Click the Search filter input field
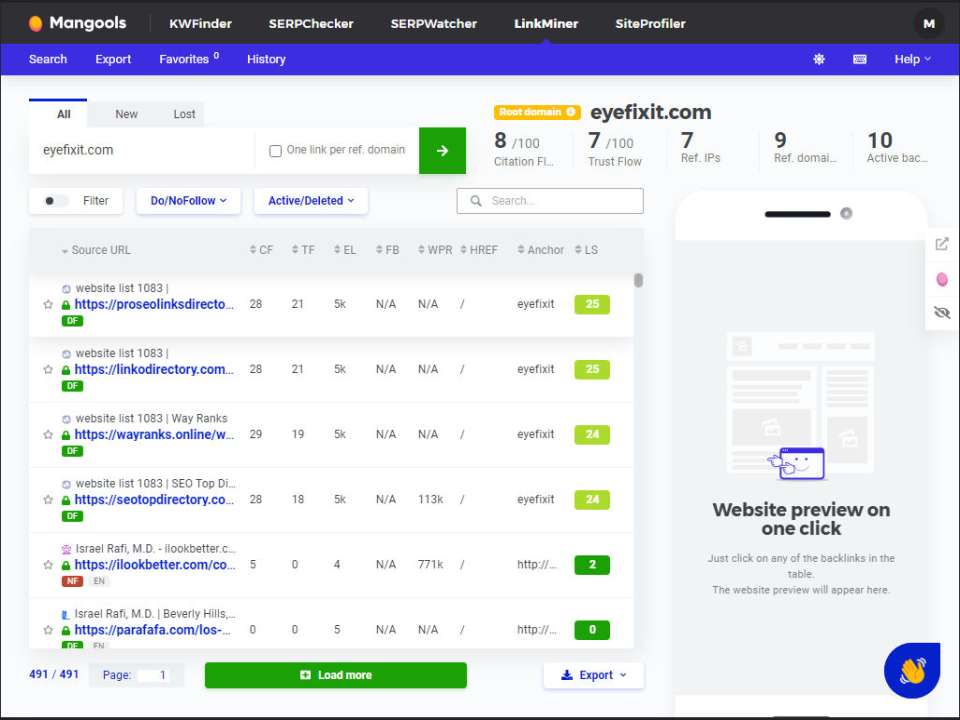The height and width of the screenshot is (720, 960). 549,201
